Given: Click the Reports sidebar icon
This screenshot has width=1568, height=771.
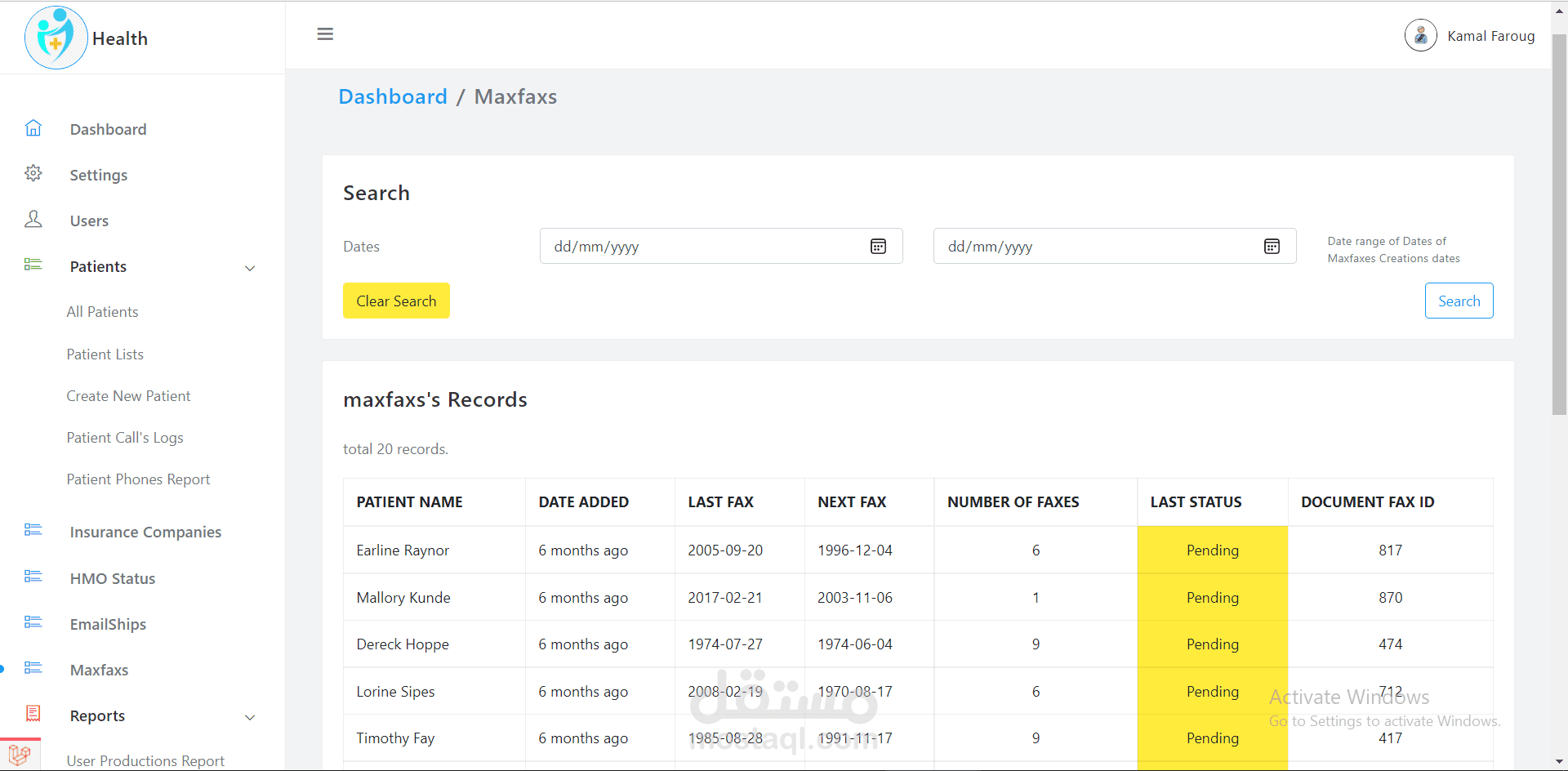Looking at the screenshot, I should 33,714.
